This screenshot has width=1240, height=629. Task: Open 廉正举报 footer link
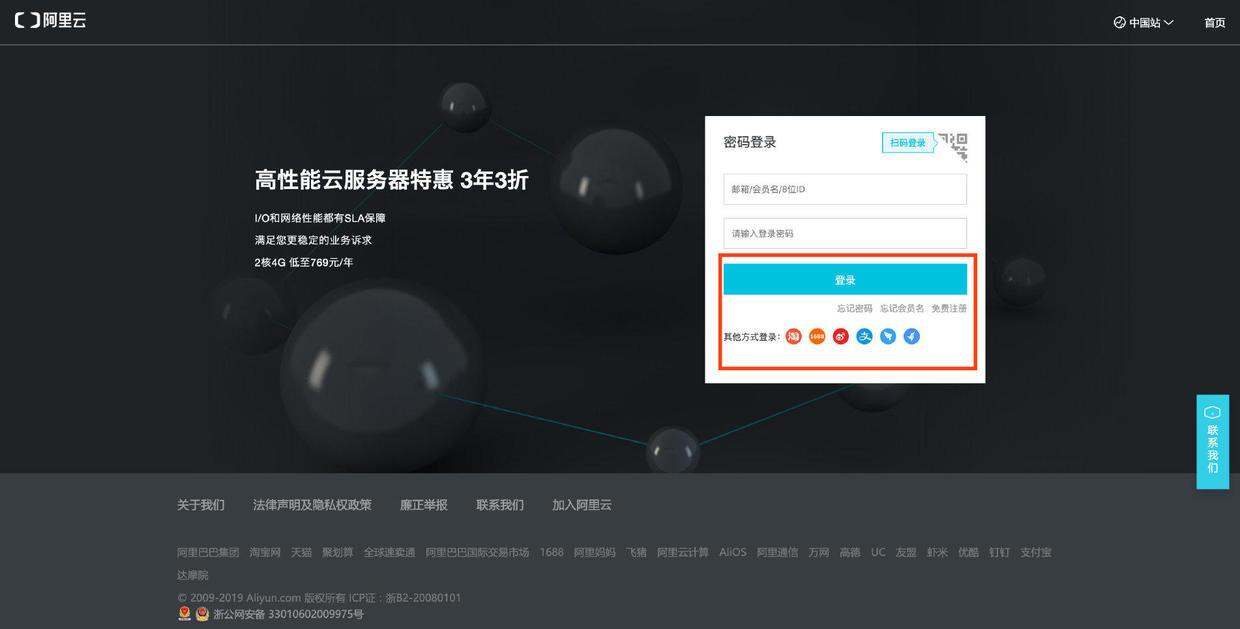(424, 505)
